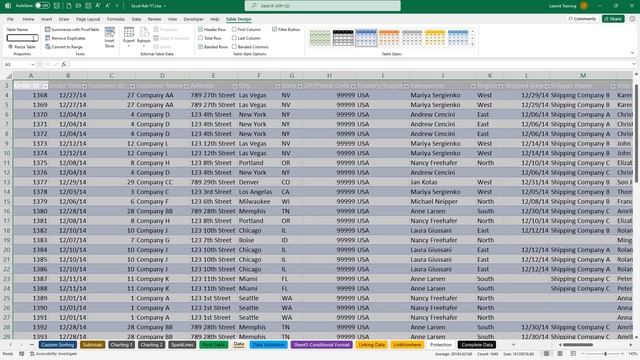Open City column filter dropdown
The width and height of the screenshot is (640, 360).
(x=277, y=86)
